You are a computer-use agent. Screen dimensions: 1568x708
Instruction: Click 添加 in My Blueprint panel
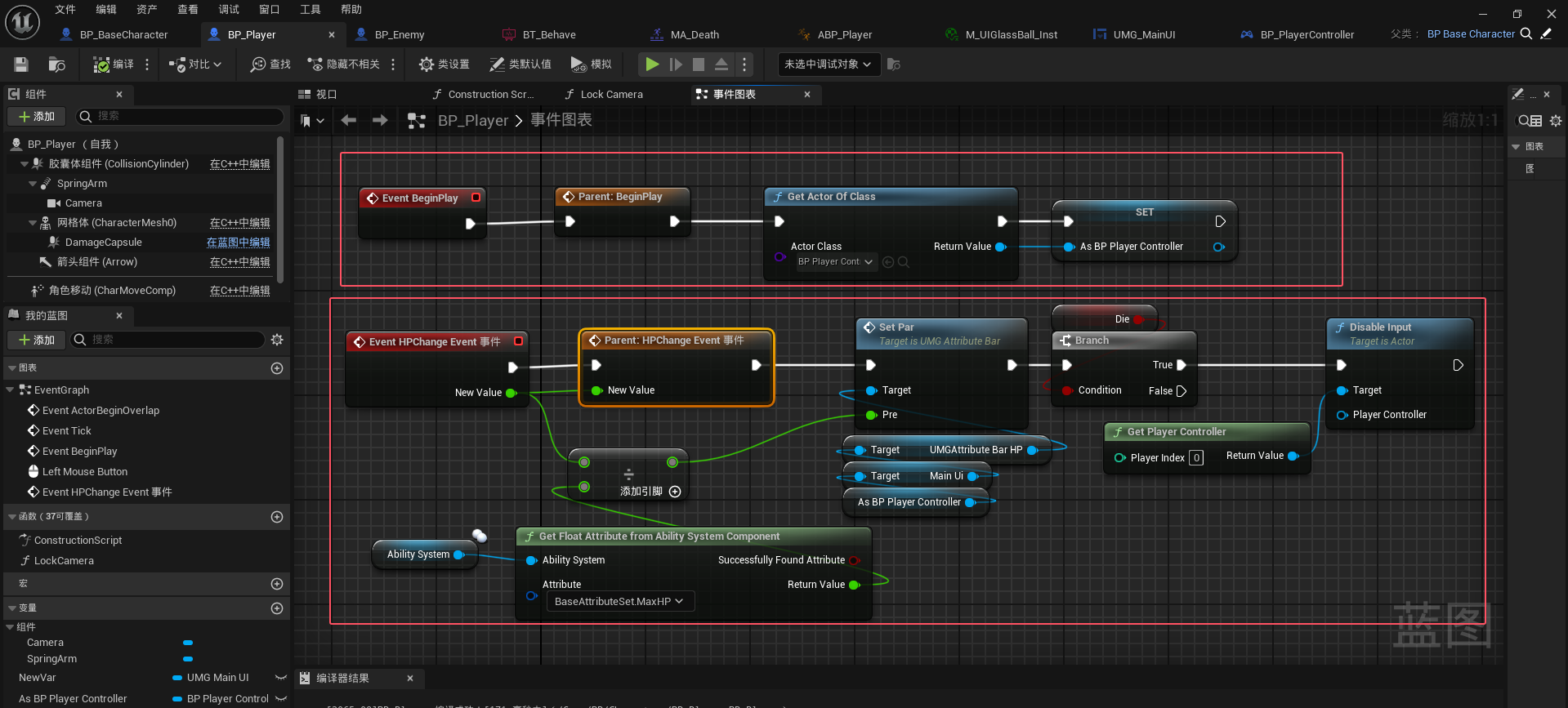pos(37,340)
